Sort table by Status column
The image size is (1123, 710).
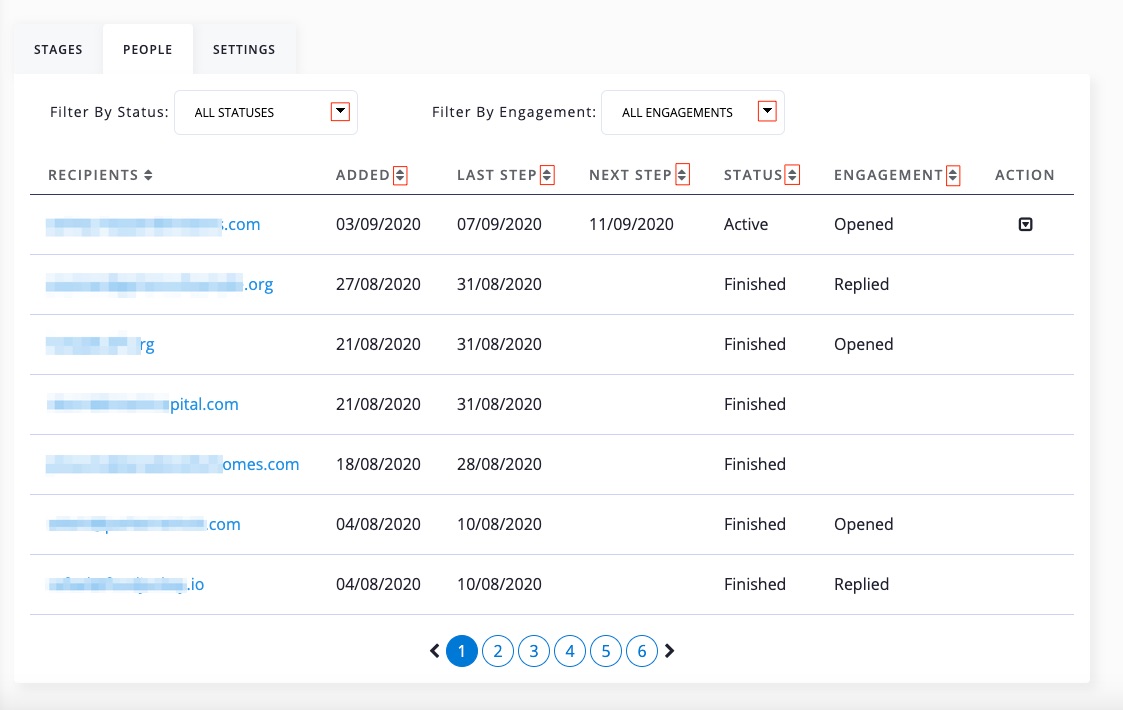coord(792,175)
